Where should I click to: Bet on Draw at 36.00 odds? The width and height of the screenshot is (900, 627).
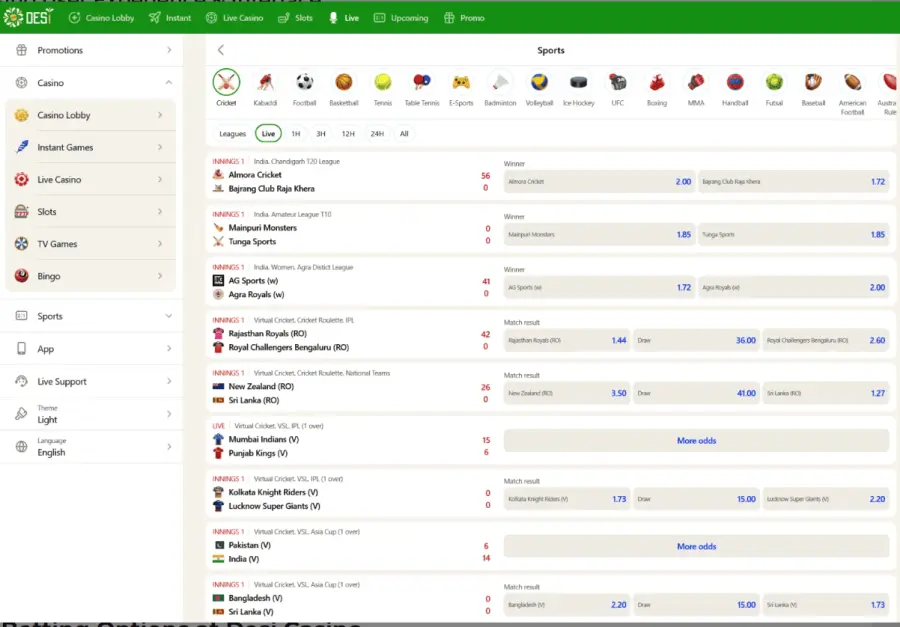click(697, 340)
